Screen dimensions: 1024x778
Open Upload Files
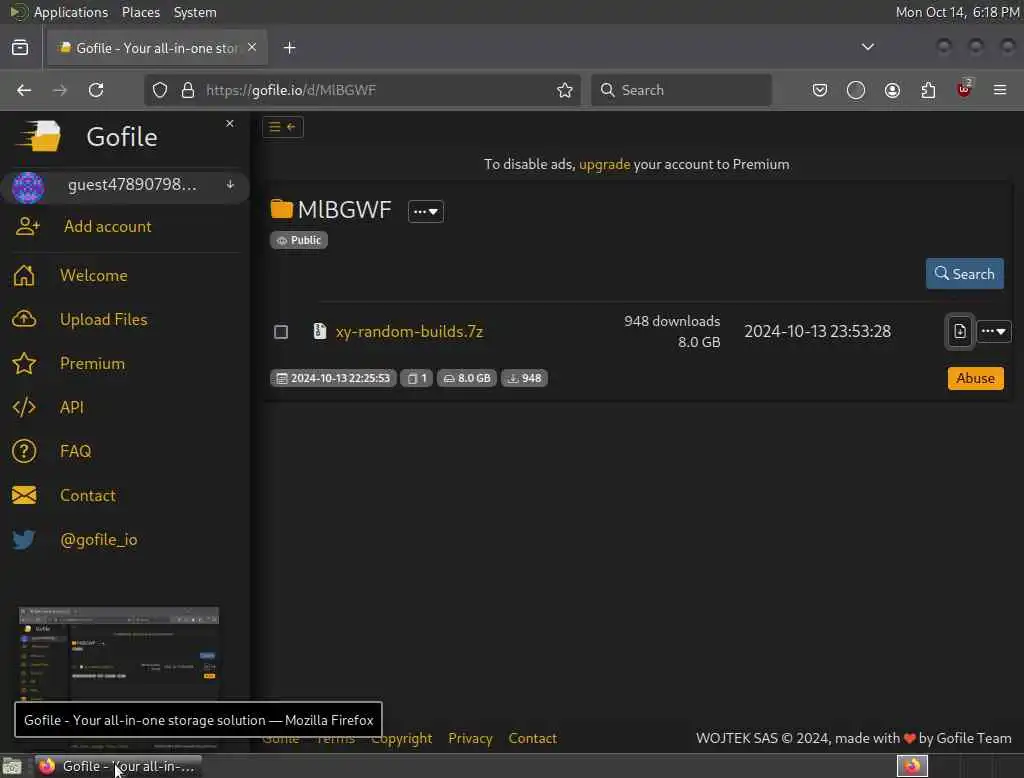pyautogui.click(x=103, y=319)
